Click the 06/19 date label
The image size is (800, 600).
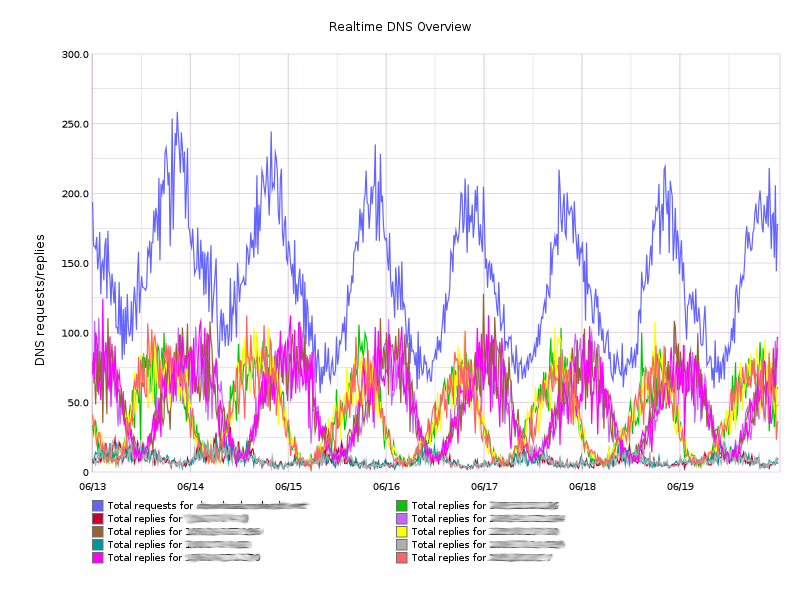680,487
